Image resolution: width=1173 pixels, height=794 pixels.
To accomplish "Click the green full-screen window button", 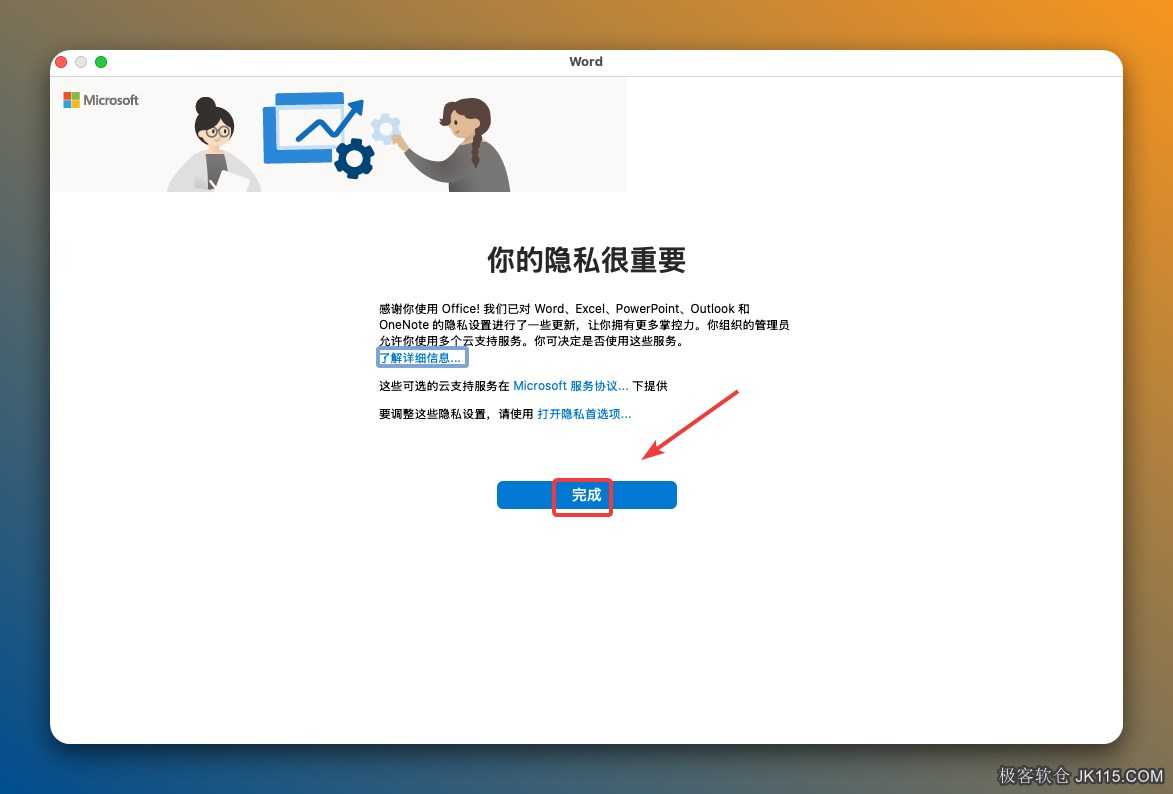I will click(101, 62).
